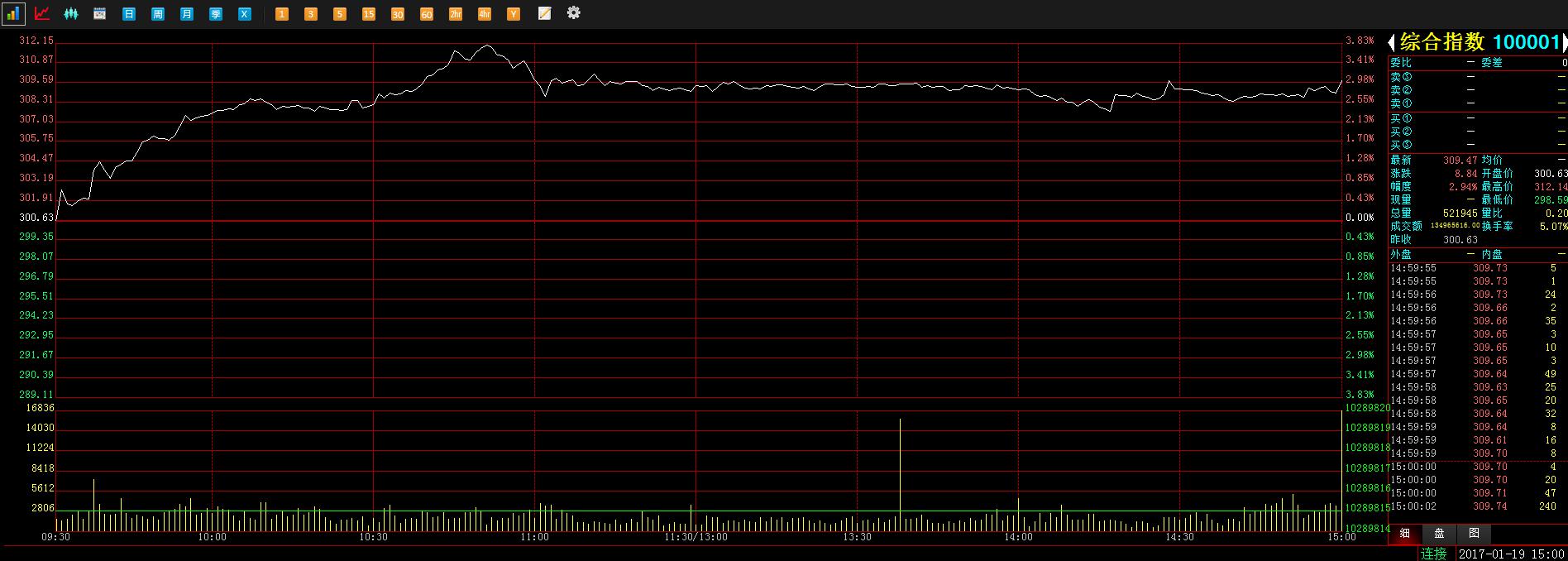
Task: Click the total volume 521945
Action: tap(1460, 213)
